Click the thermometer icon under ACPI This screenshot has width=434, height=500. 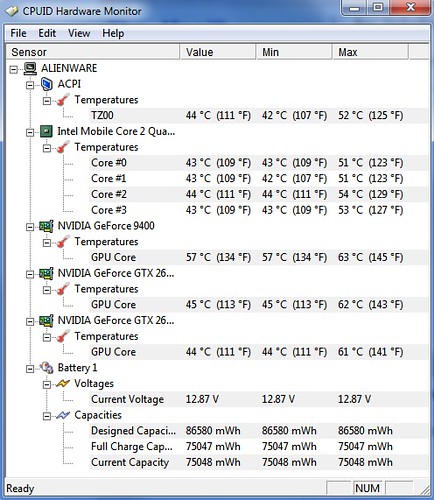pyautogui.click(x=63, y=100)
